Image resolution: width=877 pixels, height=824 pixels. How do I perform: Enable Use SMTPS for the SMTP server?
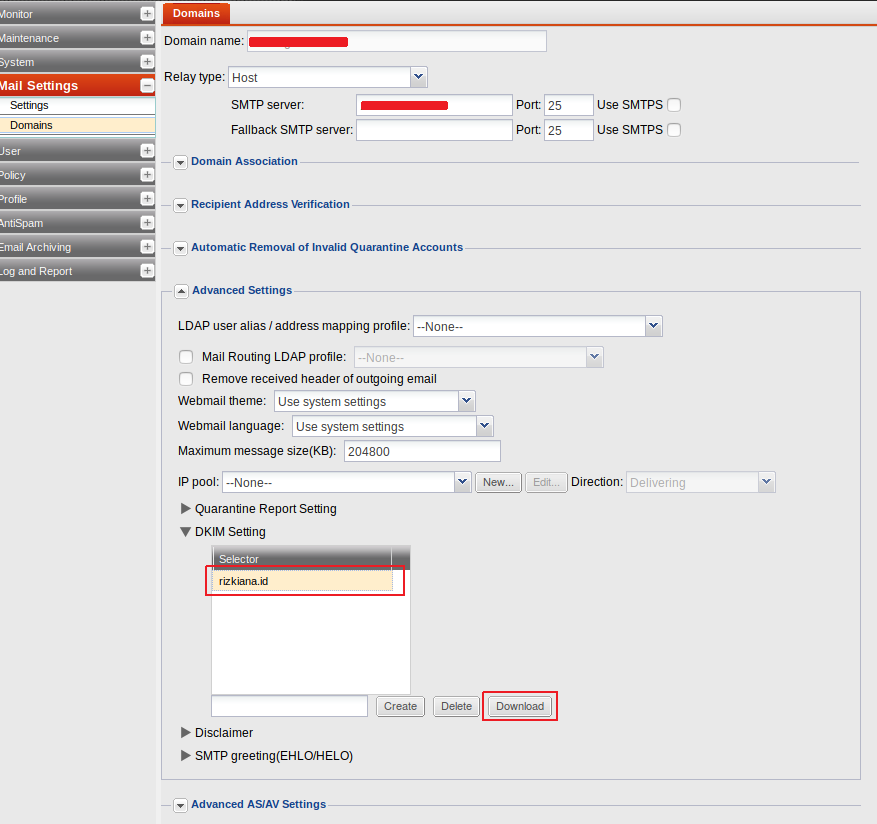click(x=673, y=104)
